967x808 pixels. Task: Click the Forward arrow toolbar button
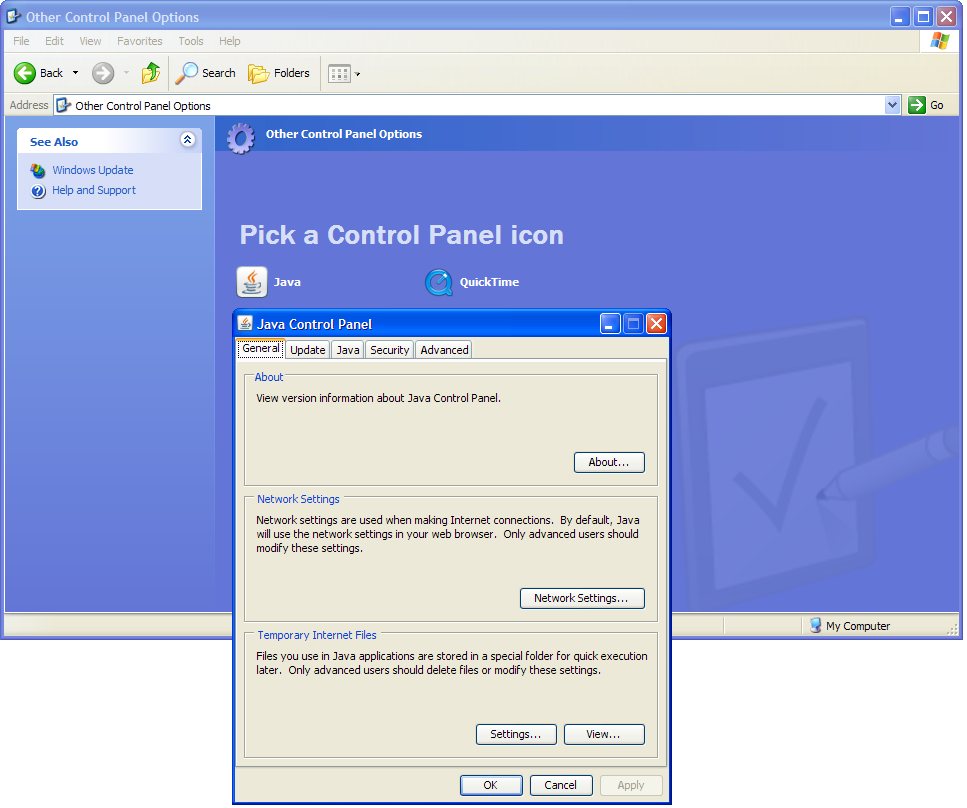click(103, 73)
